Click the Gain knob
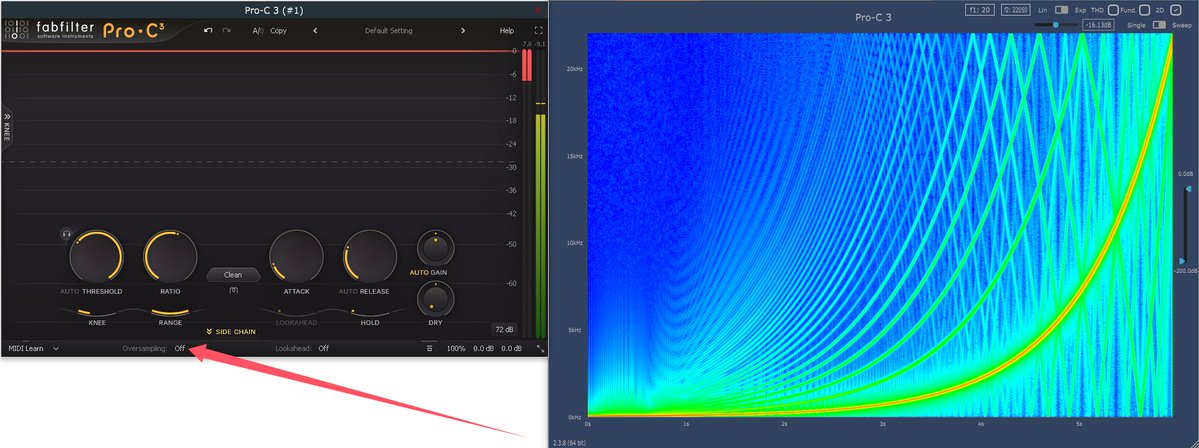Viewport: 1199px width, 448px height. coord(435,249)
